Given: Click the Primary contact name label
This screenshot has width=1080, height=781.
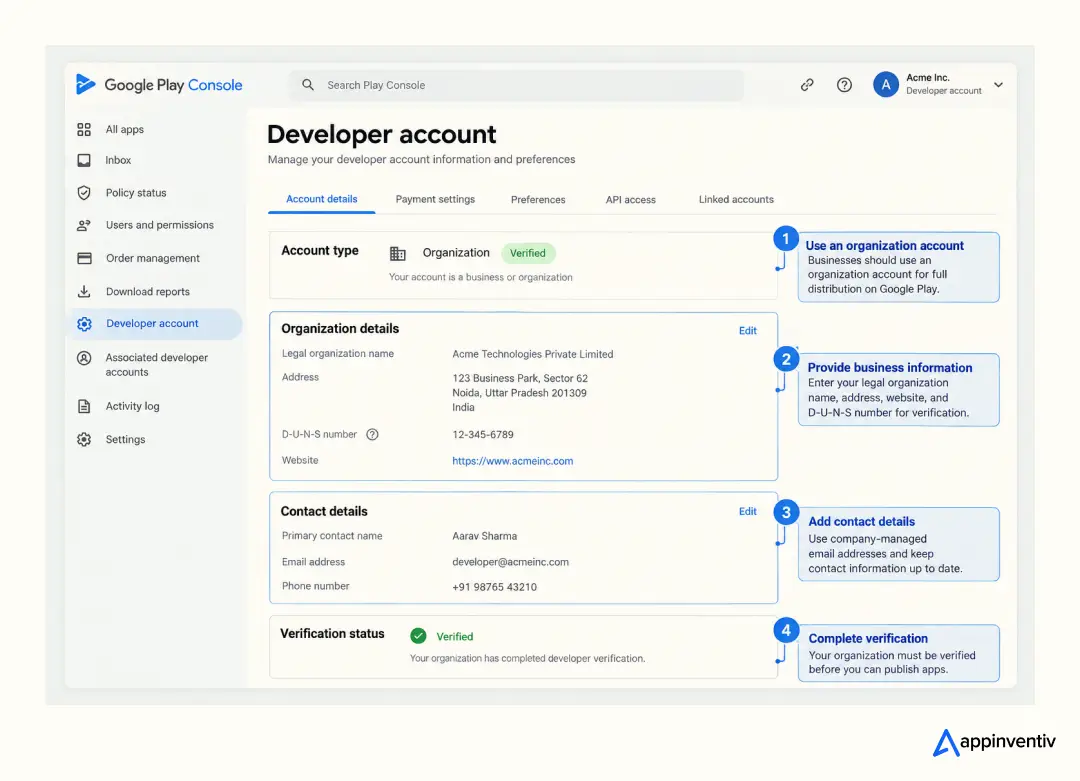Looking at the screenshot, I should click(x=332, y=536).
